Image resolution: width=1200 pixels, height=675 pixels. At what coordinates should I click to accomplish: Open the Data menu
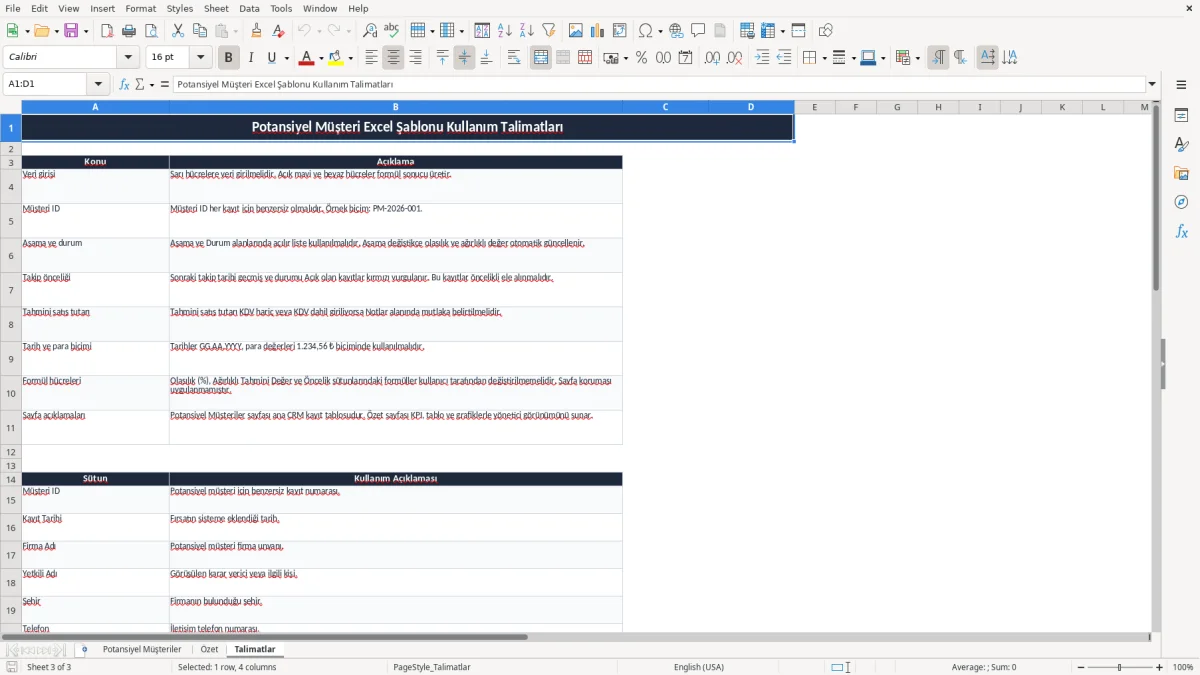pos(249,8)
